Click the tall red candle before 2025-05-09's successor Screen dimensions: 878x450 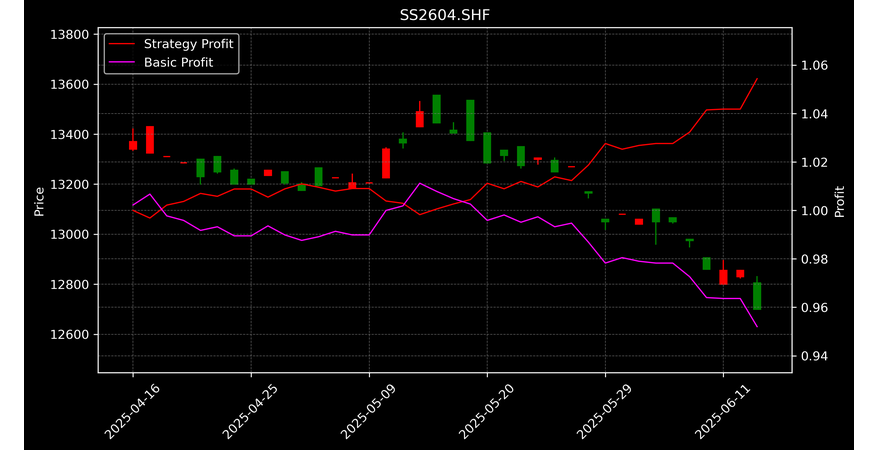[x=386, y=163]
